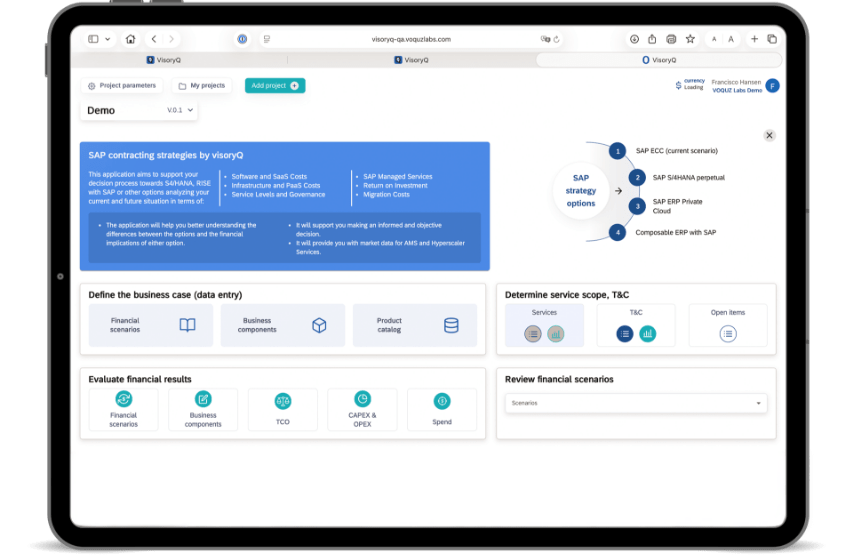Open Business components under Evaluate financial results
The height and width of the screenshot is (557, 853).
click(x=203, y=410)
